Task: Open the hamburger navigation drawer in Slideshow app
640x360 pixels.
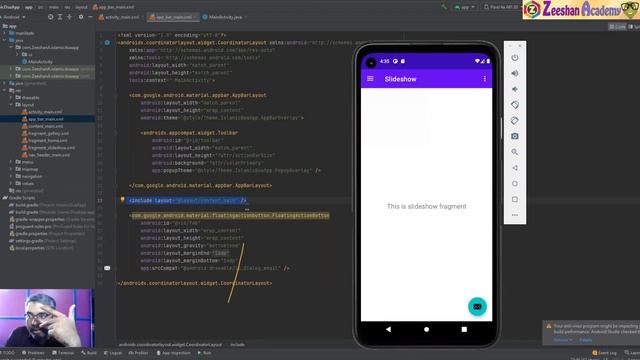Action: [370, 78]
